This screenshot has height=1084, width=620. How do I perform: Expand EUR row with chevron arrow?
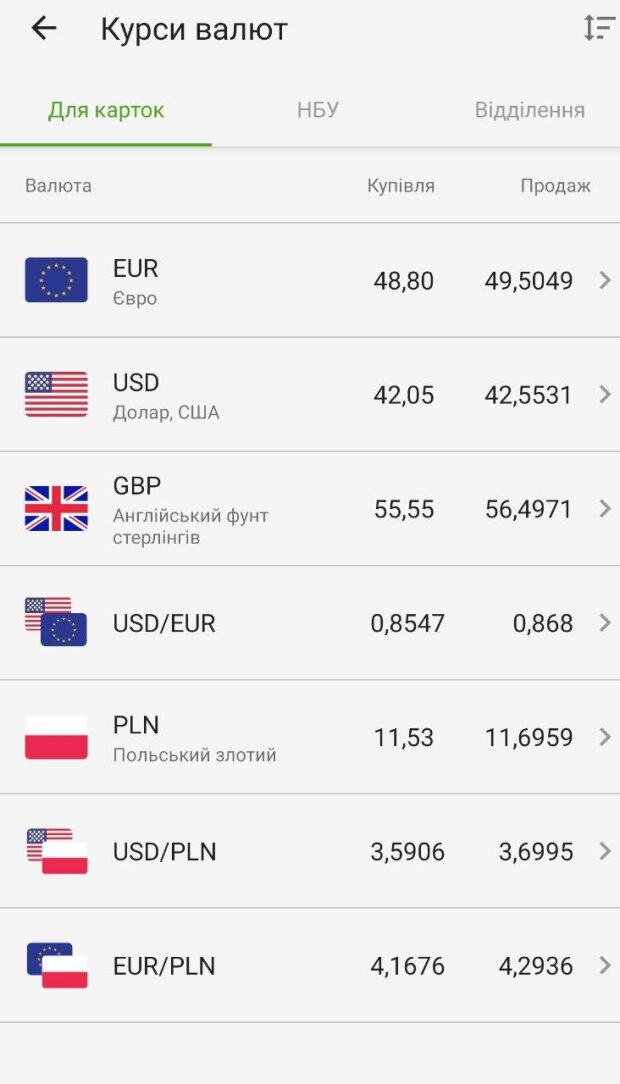point(604,280)
